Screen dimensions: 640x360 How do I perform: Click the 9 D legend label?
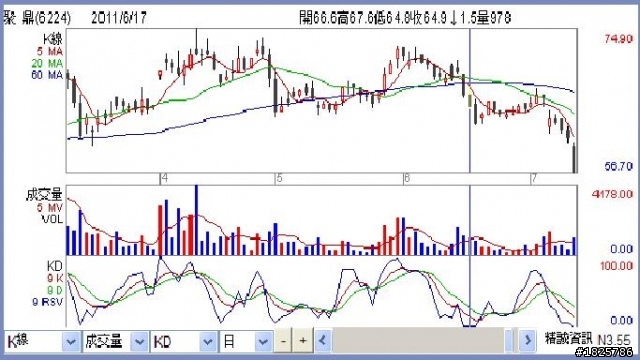[x=55, y=291]
